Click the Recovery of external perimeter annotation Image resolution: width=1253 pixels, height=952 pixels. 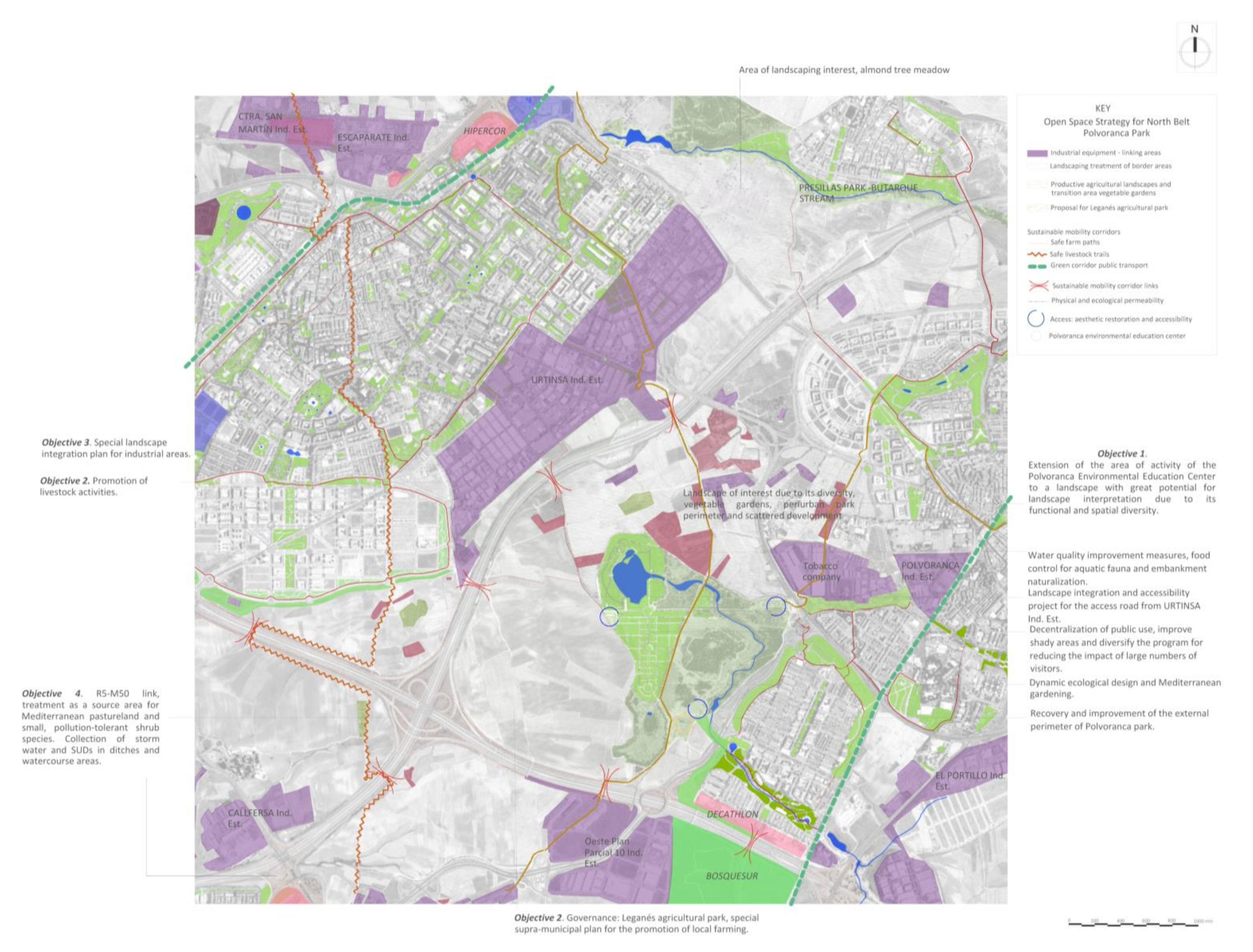pos(1119,720)
